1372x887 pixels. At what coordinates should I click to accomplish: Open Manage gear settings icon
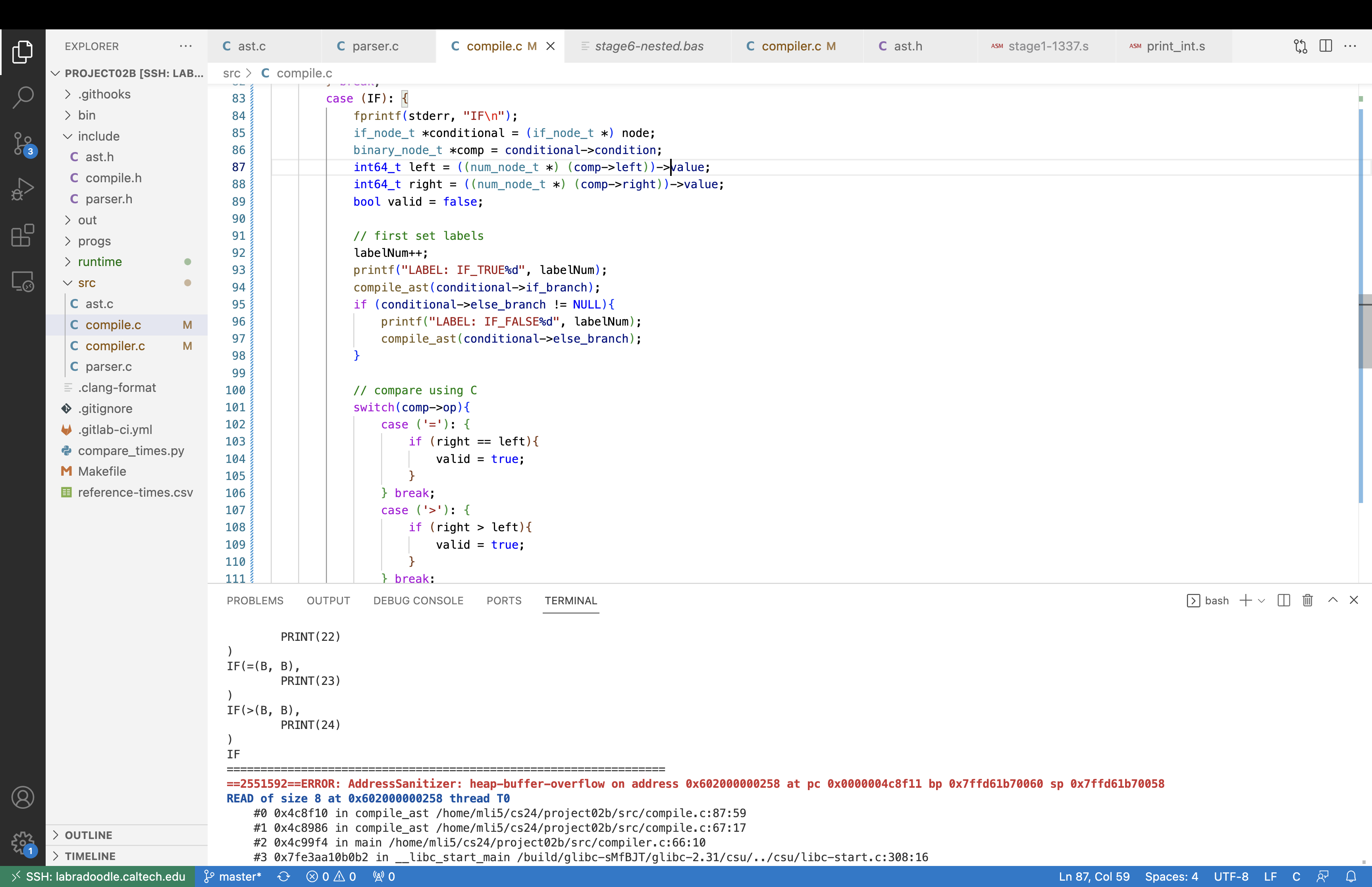click(23, 842)
